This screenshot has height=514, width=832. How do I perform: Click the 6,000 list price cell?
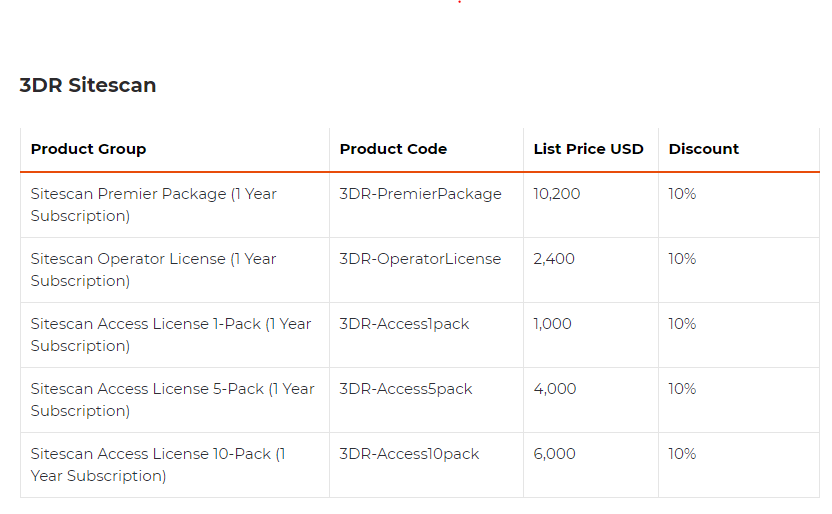pos(554,454)
